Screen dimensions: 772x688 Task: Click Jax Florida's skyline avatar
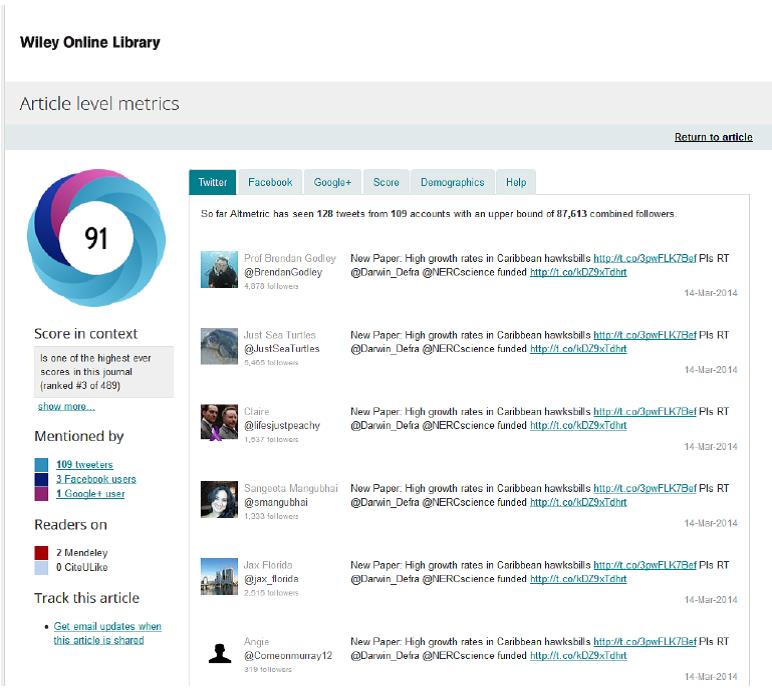(219, 577)
